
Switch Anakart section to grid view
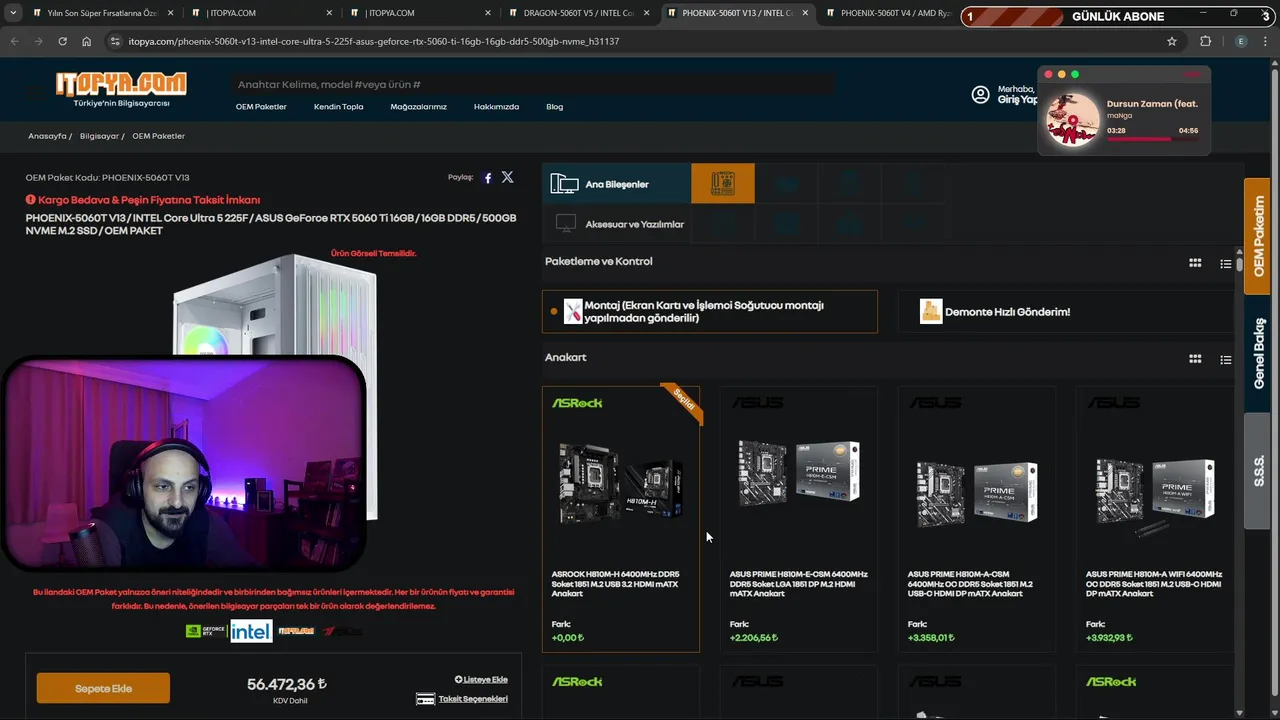(1195, 359)
